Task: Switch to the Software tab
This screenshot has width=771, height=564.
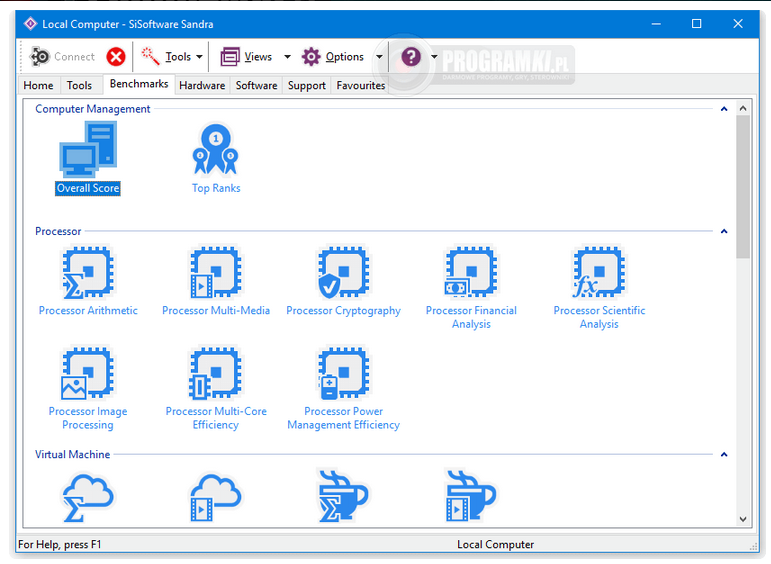Action: click(x=256, y=86)
